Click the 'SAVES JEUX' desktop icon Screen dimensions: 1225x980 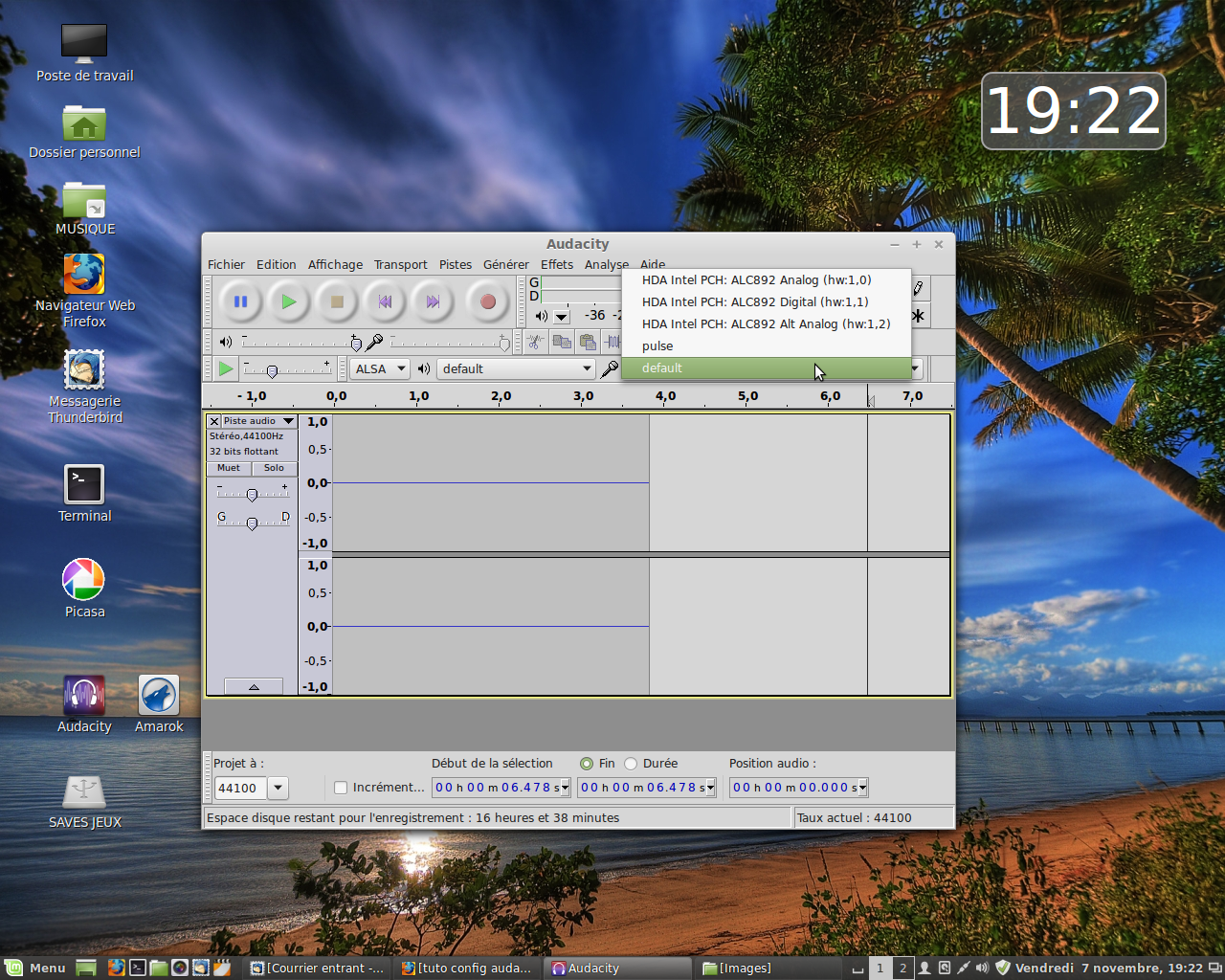84,801
